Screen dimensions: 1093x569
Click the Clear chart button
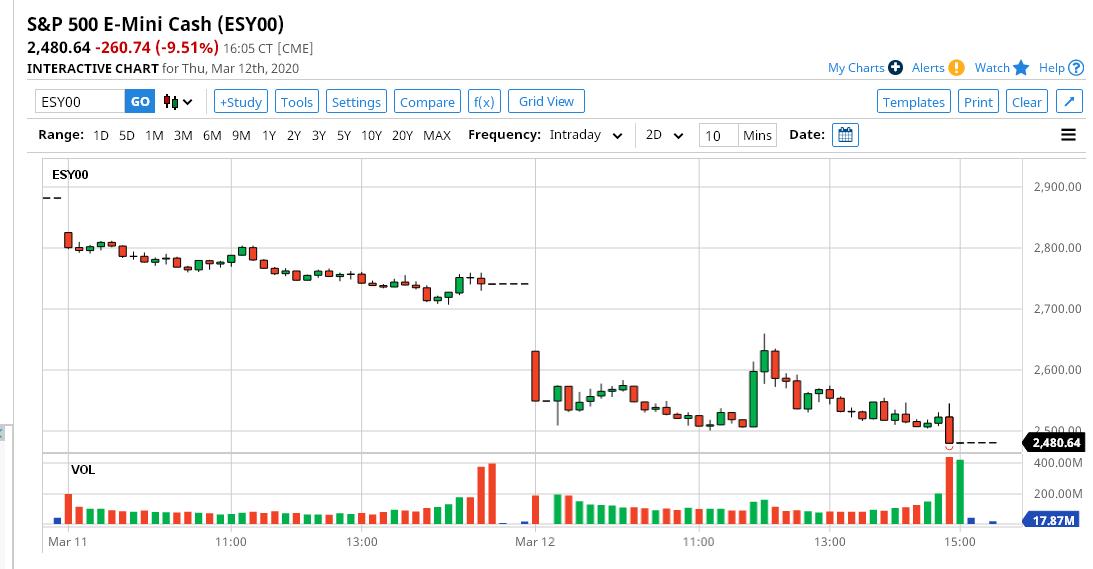coord(1026,101)
